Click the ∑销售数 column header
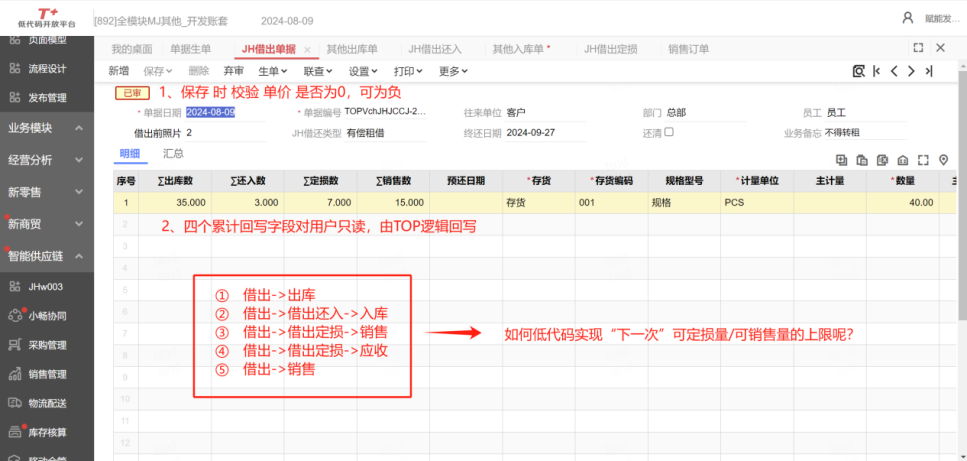Screen dimensions: 967x461 pos(393,181)
